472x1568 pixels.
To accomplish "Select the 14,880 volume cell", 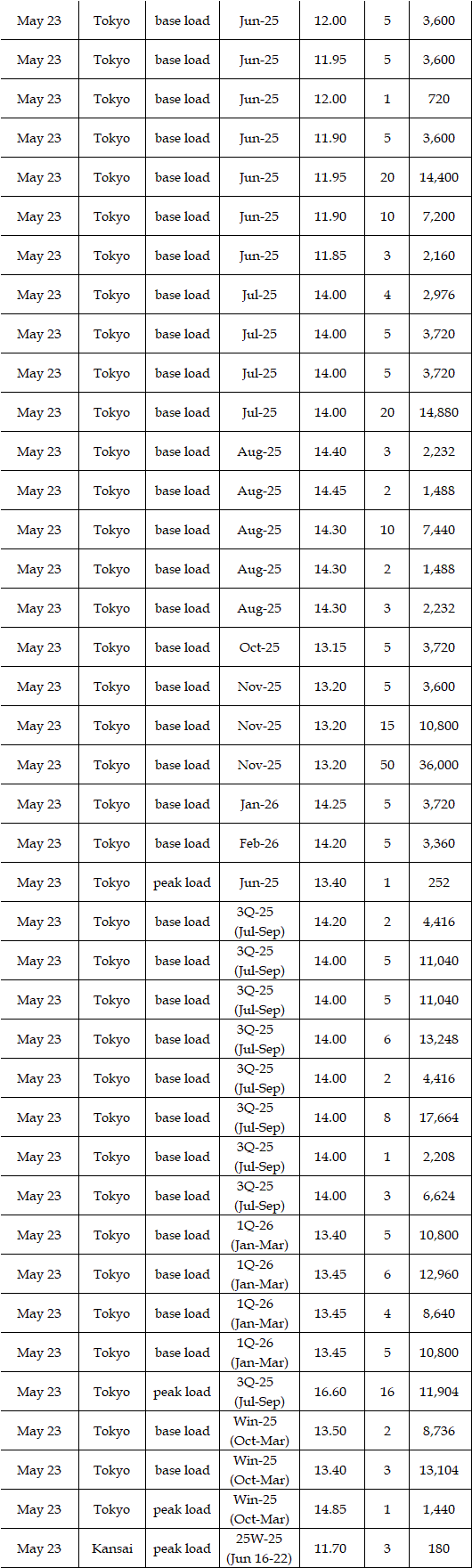I will [x=439, y=412].
